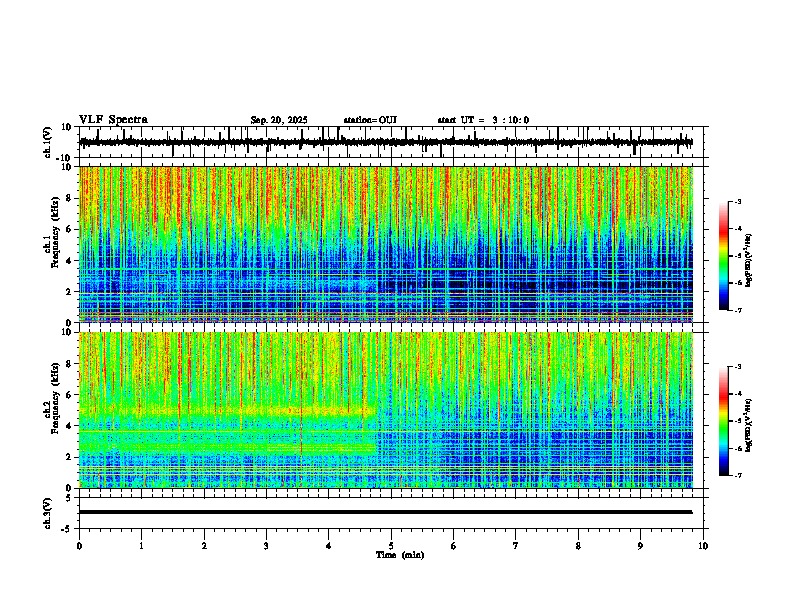Click the time axis tick label "3"
The width and height of the screenshot is (792, 612).
click(x=266, y=546)
